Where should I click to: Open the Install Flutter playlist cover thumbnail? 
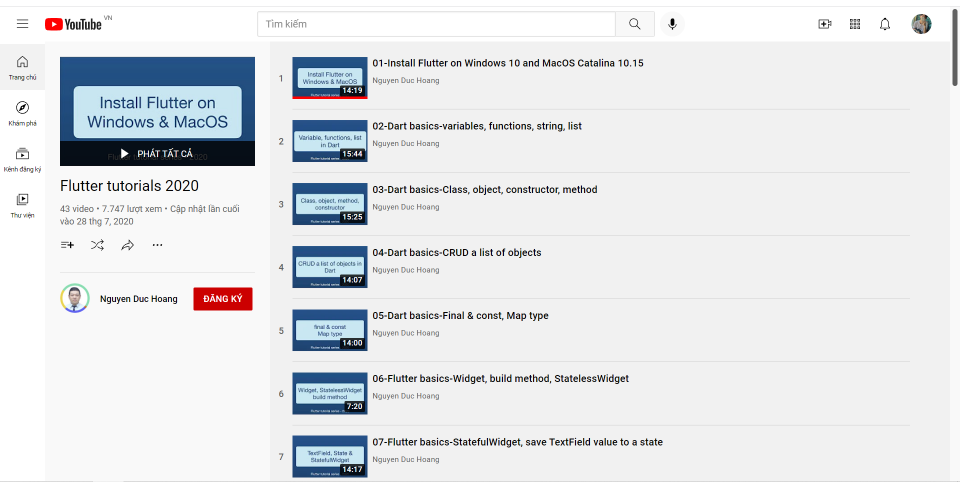point(157,111)
